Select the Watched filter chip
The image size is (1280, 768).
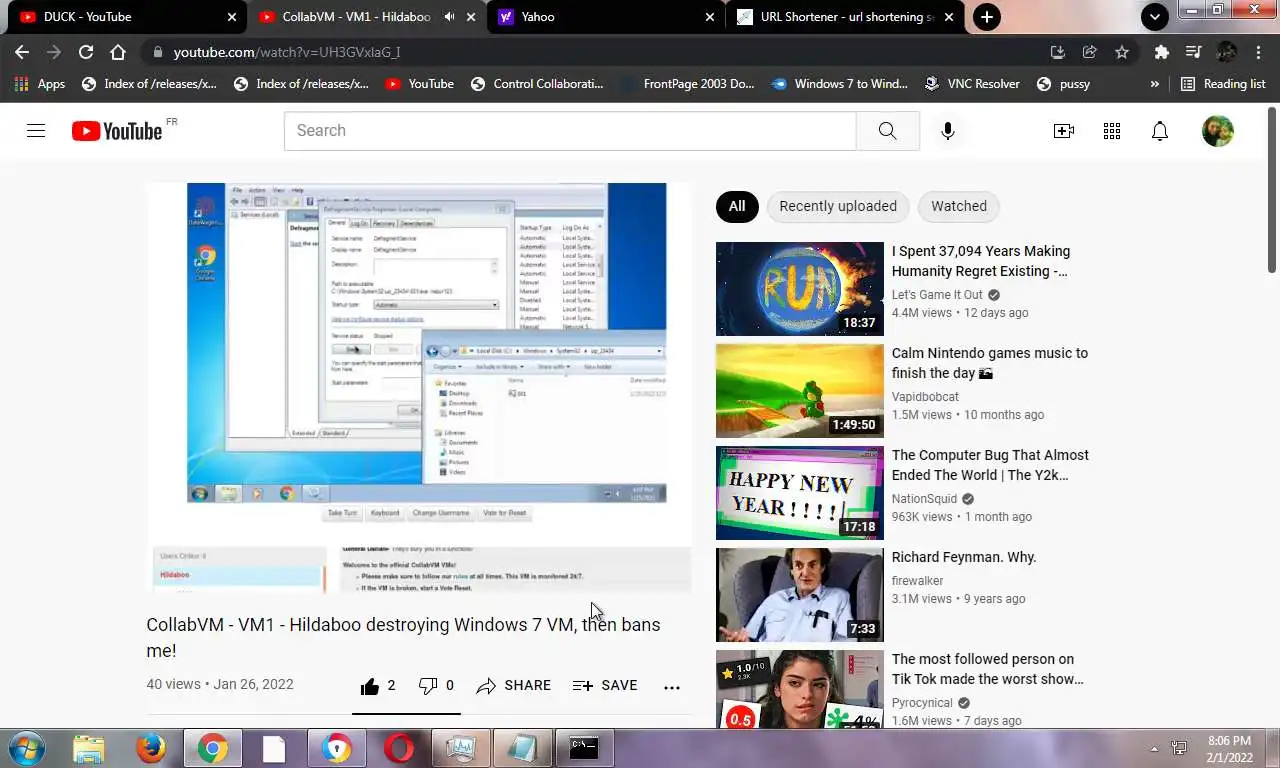[x=959, y=207]
